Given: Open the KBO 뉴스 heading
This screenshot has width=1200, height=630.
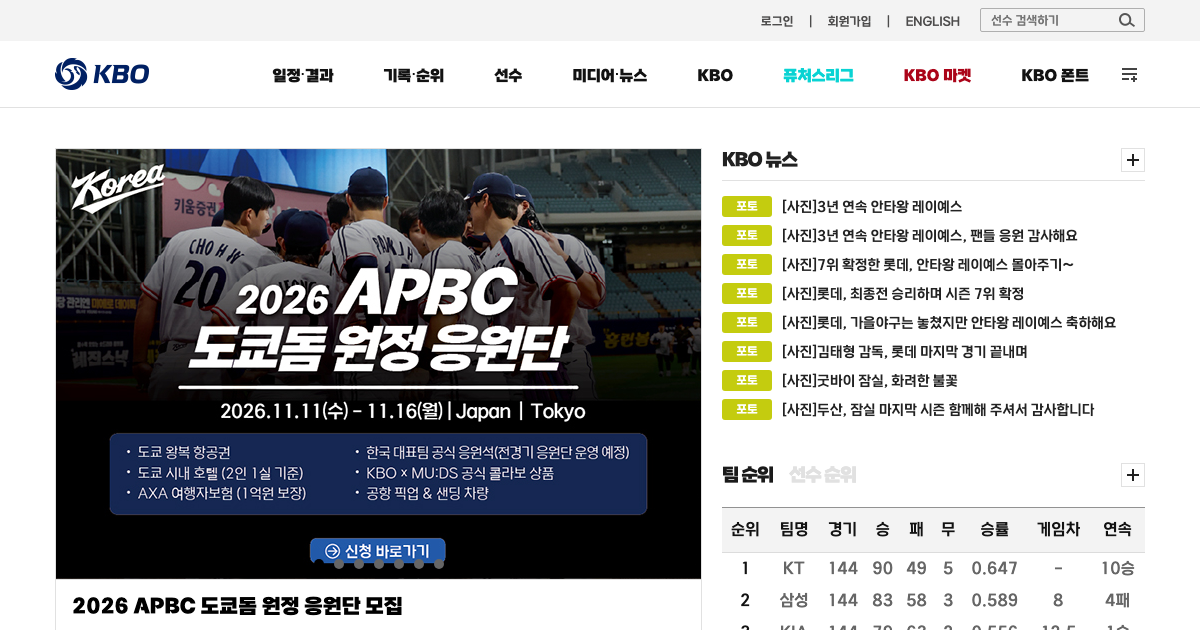Looking at the screenshot, I should [x=760, y=160].
